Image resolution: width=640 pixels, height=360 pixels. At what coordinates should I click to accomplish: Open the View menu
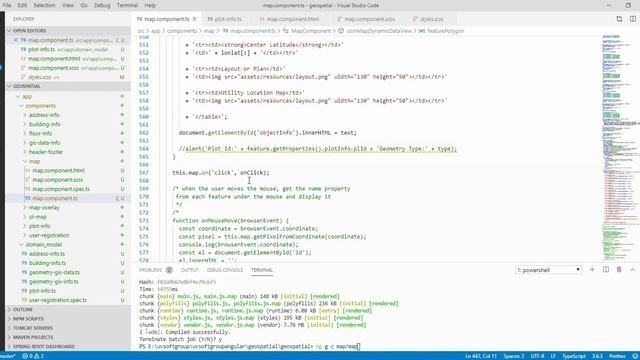pyautogui.click(x=68, y=5)
